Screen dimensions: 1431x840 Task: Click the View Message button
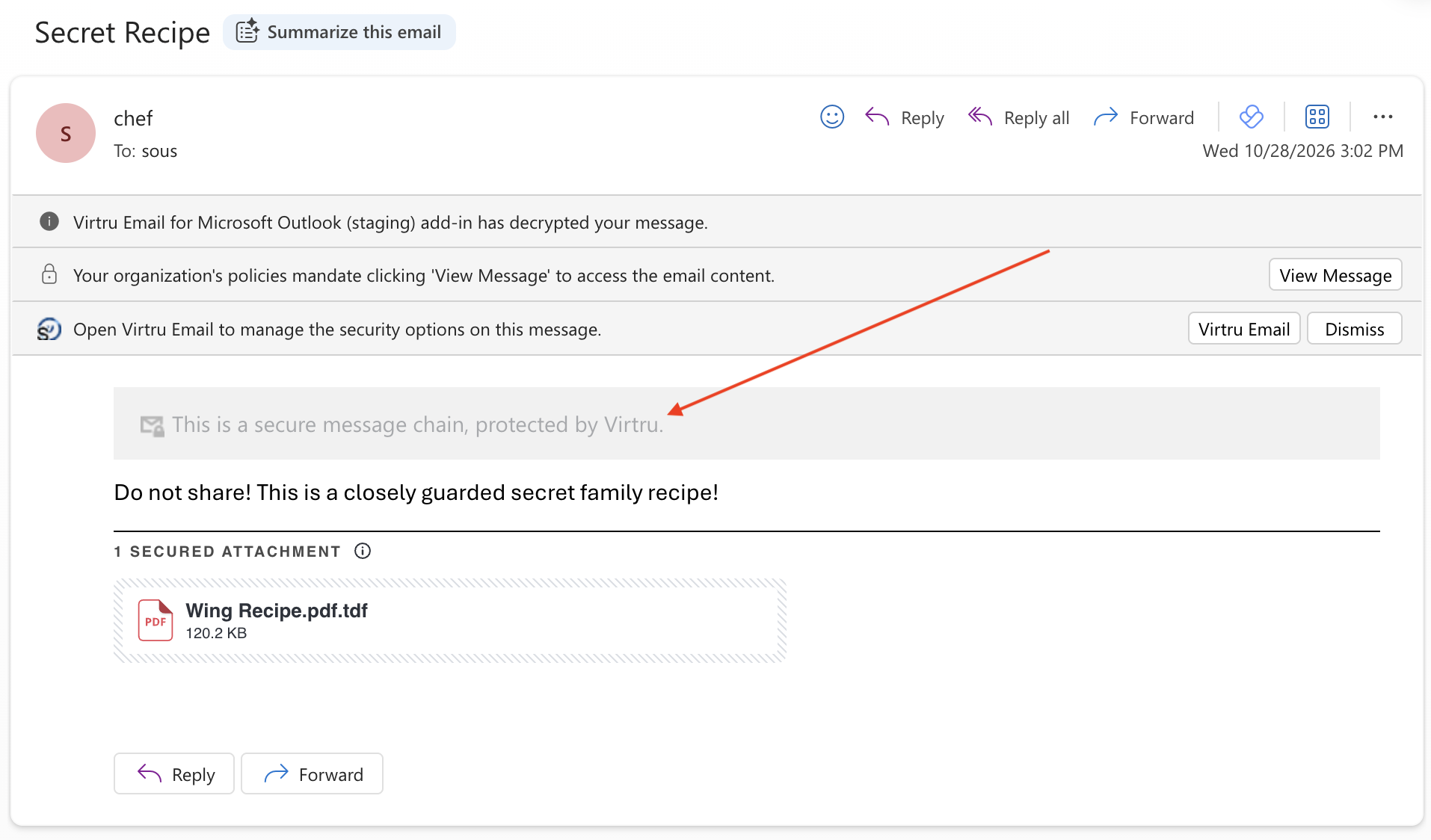1335,275
